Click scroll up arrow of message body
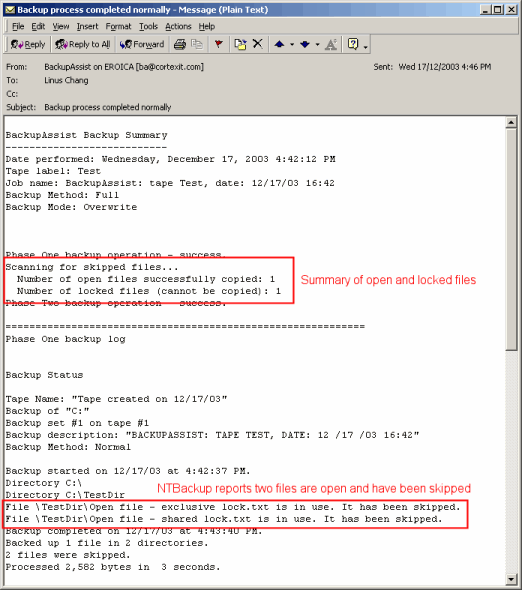 click(511, 122)
